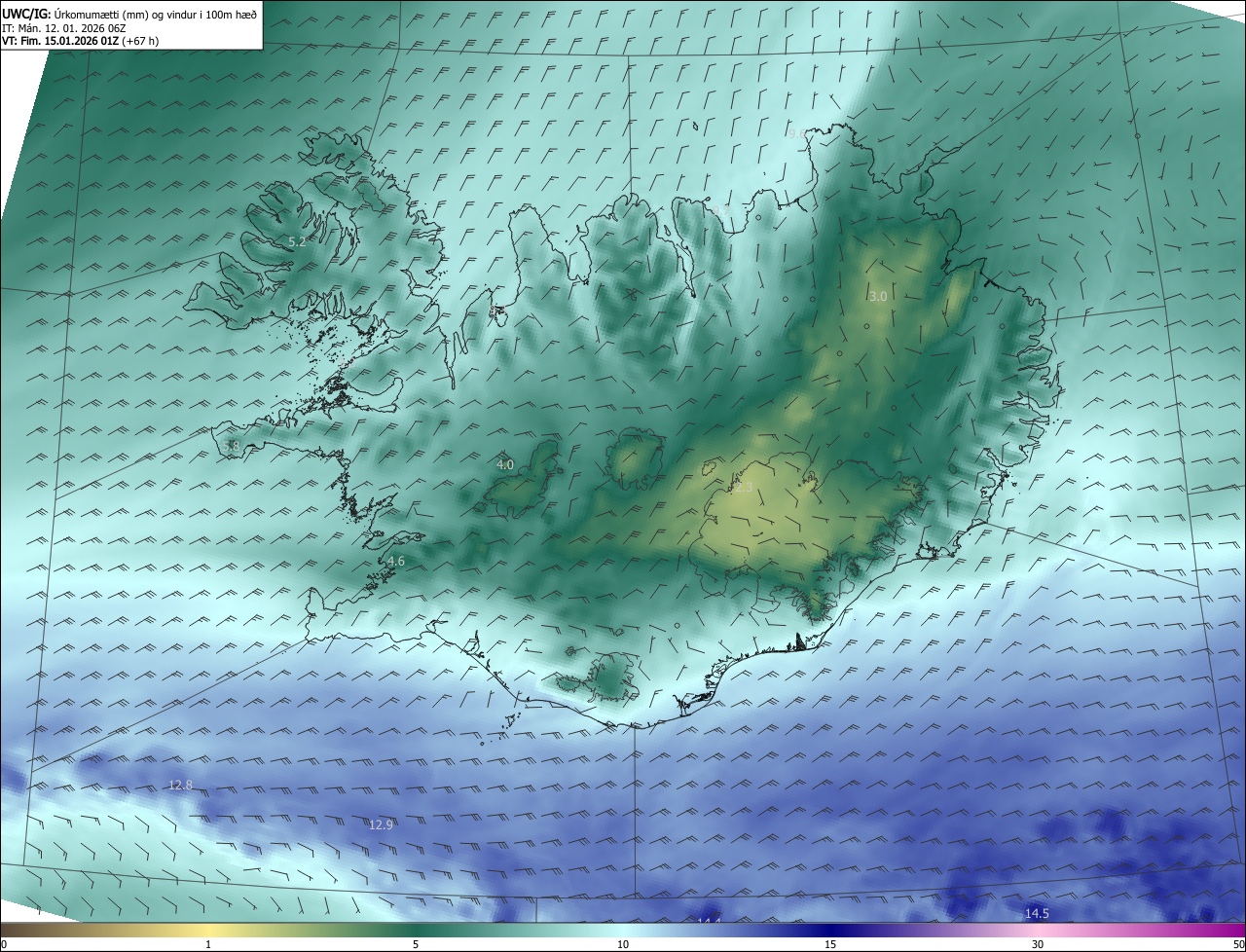This screenshot has width=1246, height=952.
Task: Click the 3.0 value in northeast Iceland
Action: click(878, 296)
